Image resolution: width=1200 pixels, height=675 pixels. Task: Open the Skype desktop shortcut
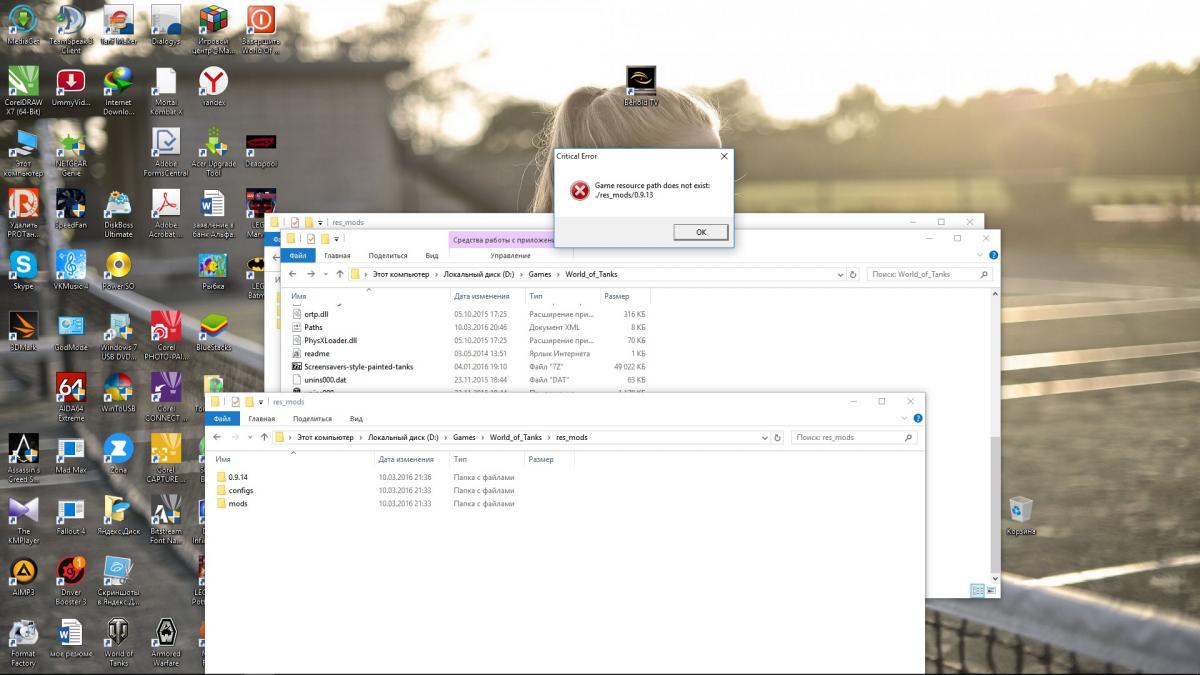23,267
